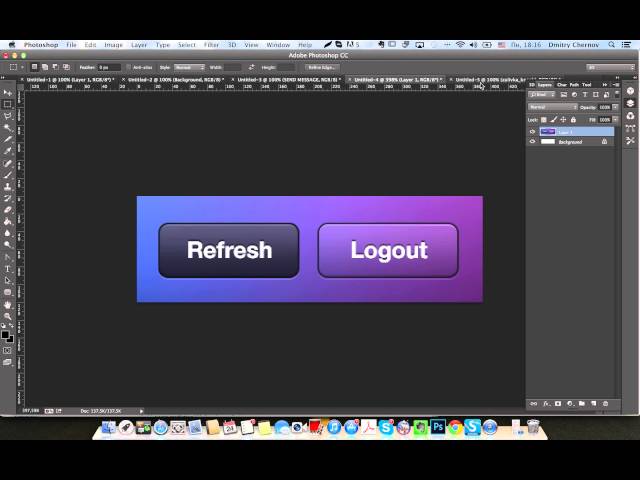640x480 pixels.
Task: Toggle lock all
Action: tap(573, 120)
